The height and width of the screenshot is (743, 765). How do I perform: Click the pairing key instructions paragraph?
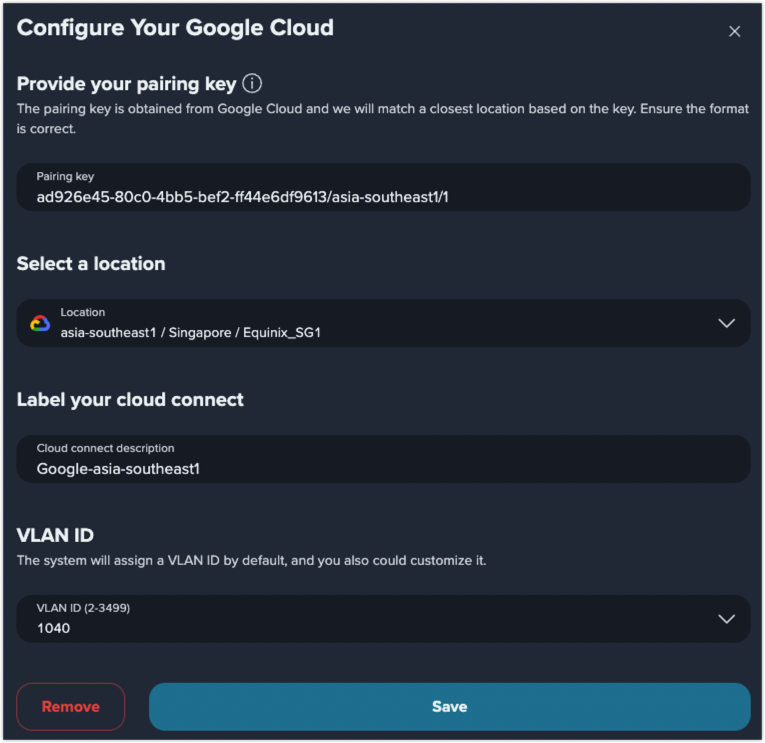(382, 119)
